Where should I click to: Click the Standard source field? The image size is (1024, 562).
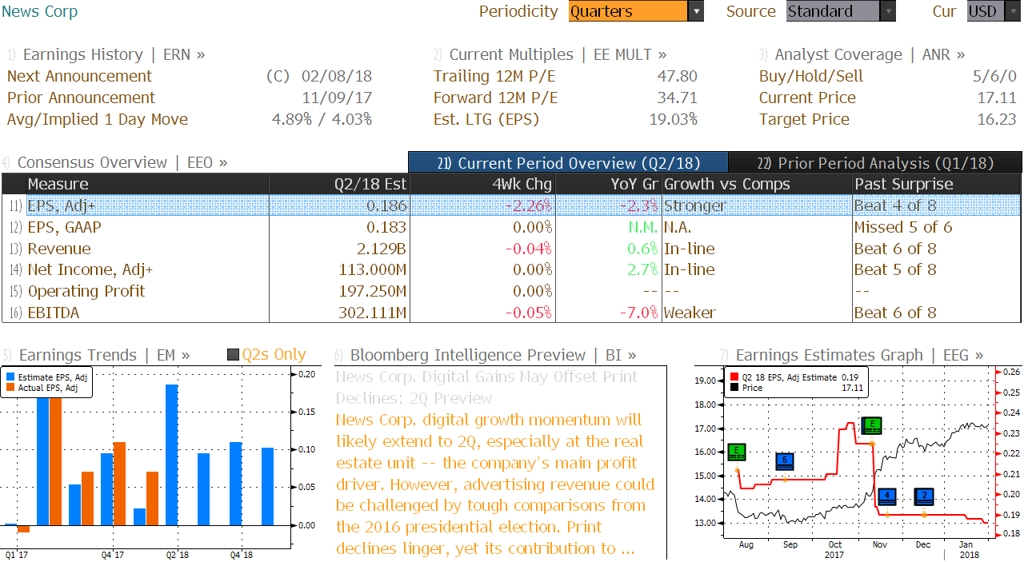coord(833,11)
